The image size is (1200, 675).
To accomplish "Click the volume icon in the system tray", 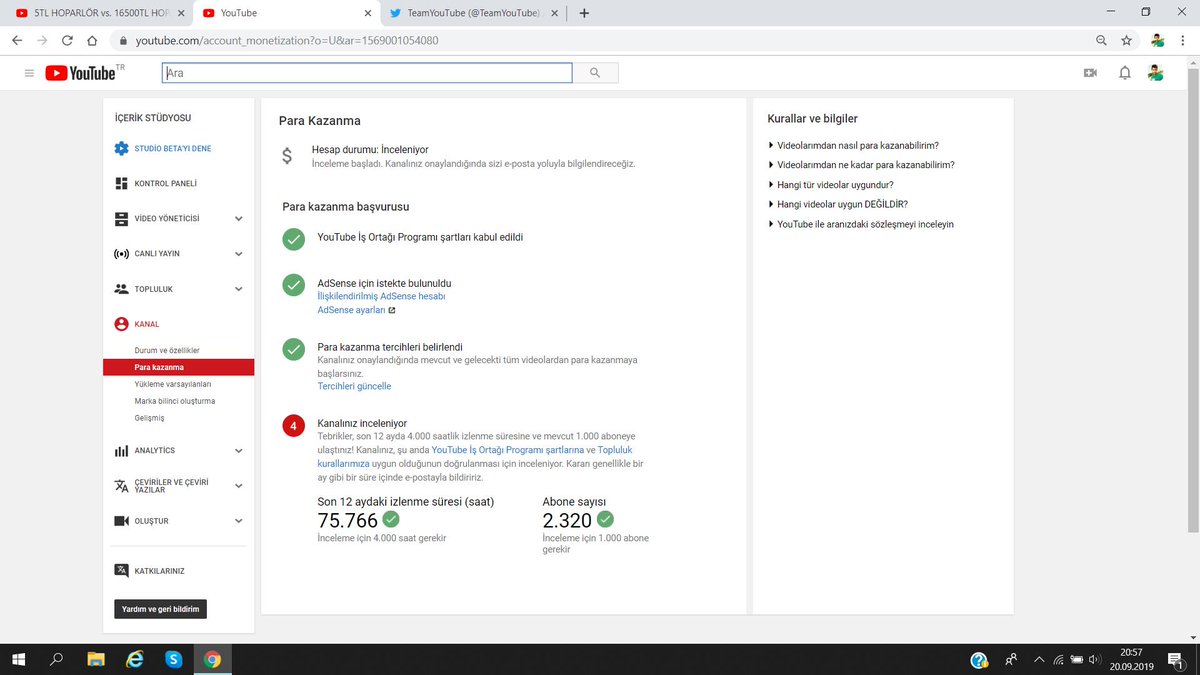I will tap(1094, 660).
